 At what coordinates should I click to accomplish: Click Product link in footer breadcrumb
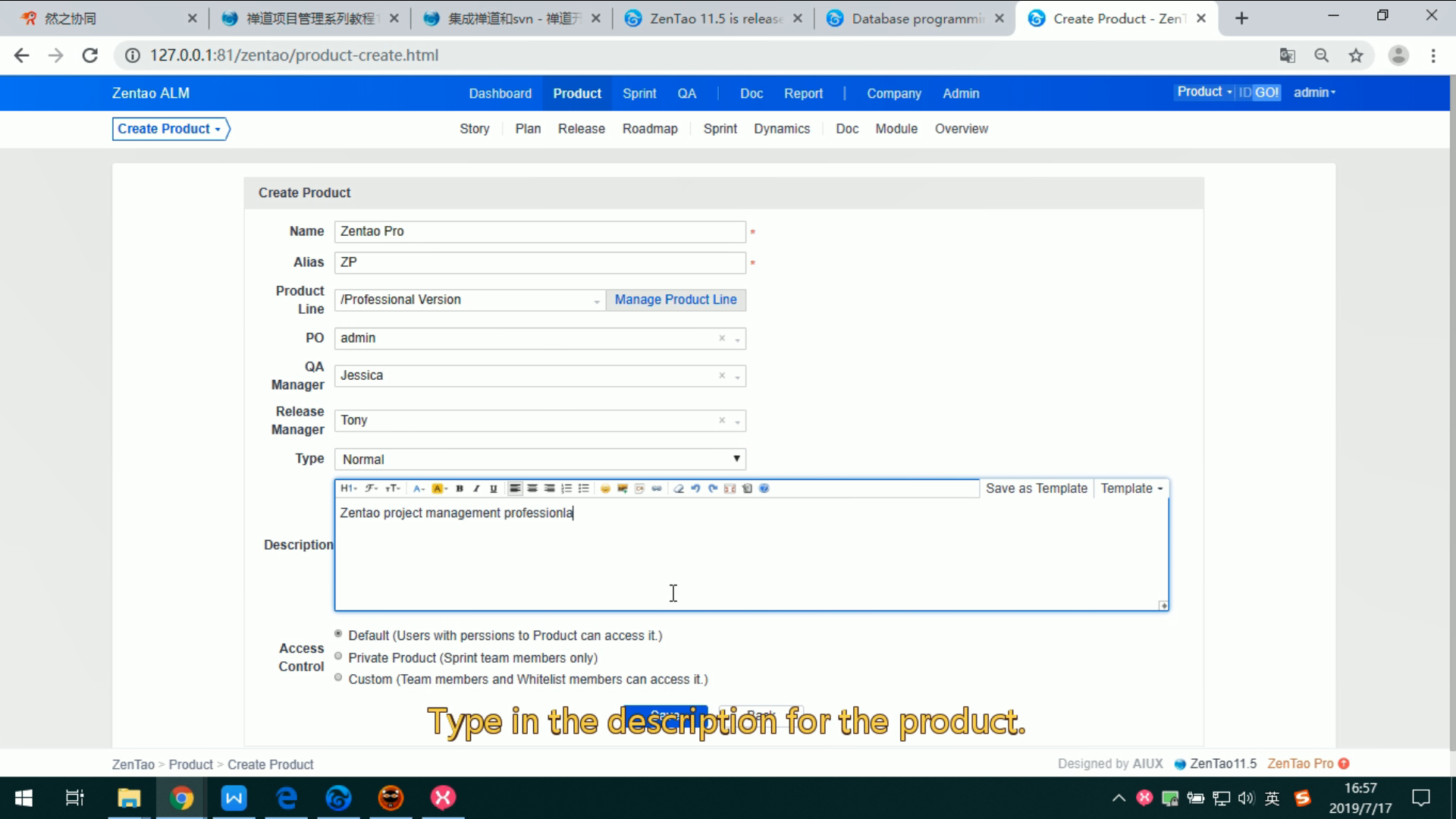pyautogui.click(x=190, y=764)
